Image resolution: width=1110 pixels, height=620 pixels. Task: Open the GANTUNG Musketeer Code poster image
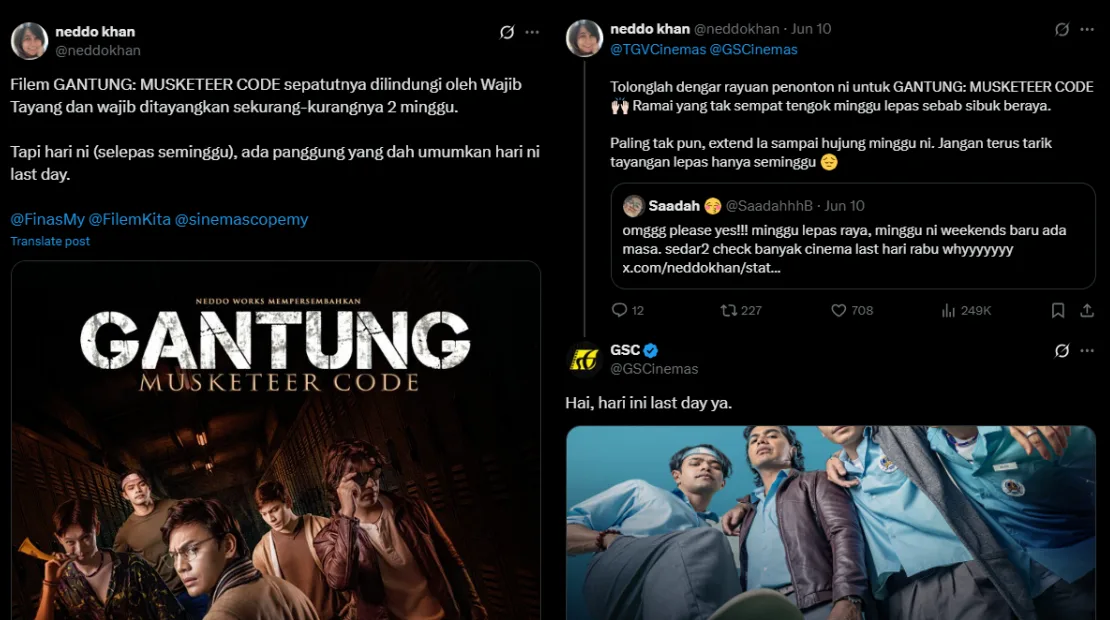(276, 440)
